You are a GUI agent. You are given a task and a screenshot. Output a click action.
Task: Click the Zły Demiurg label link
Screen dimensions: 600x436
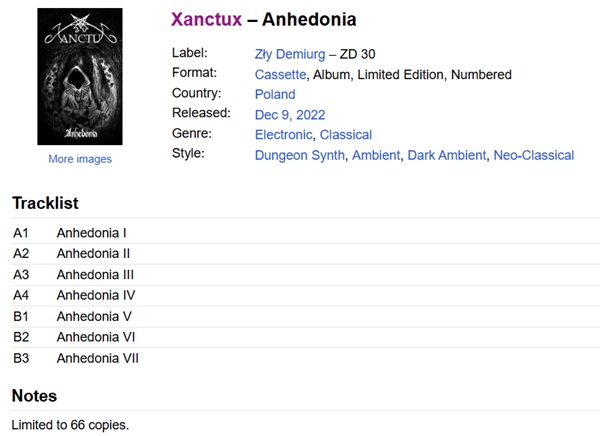[x=290, y=54]
